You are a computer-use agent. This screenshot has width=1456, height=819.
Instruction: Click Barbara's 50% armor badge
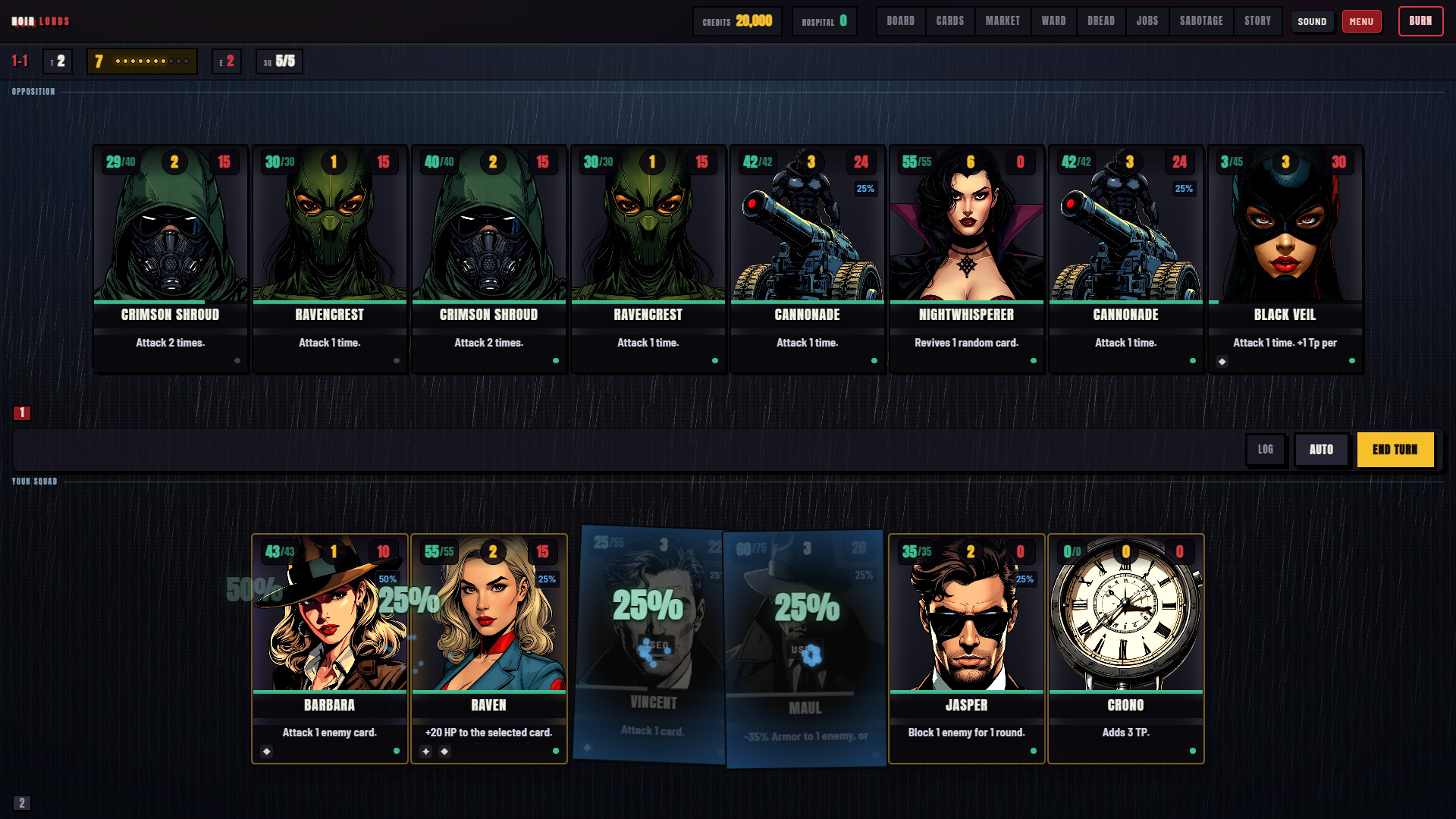(x=388, y=579)
